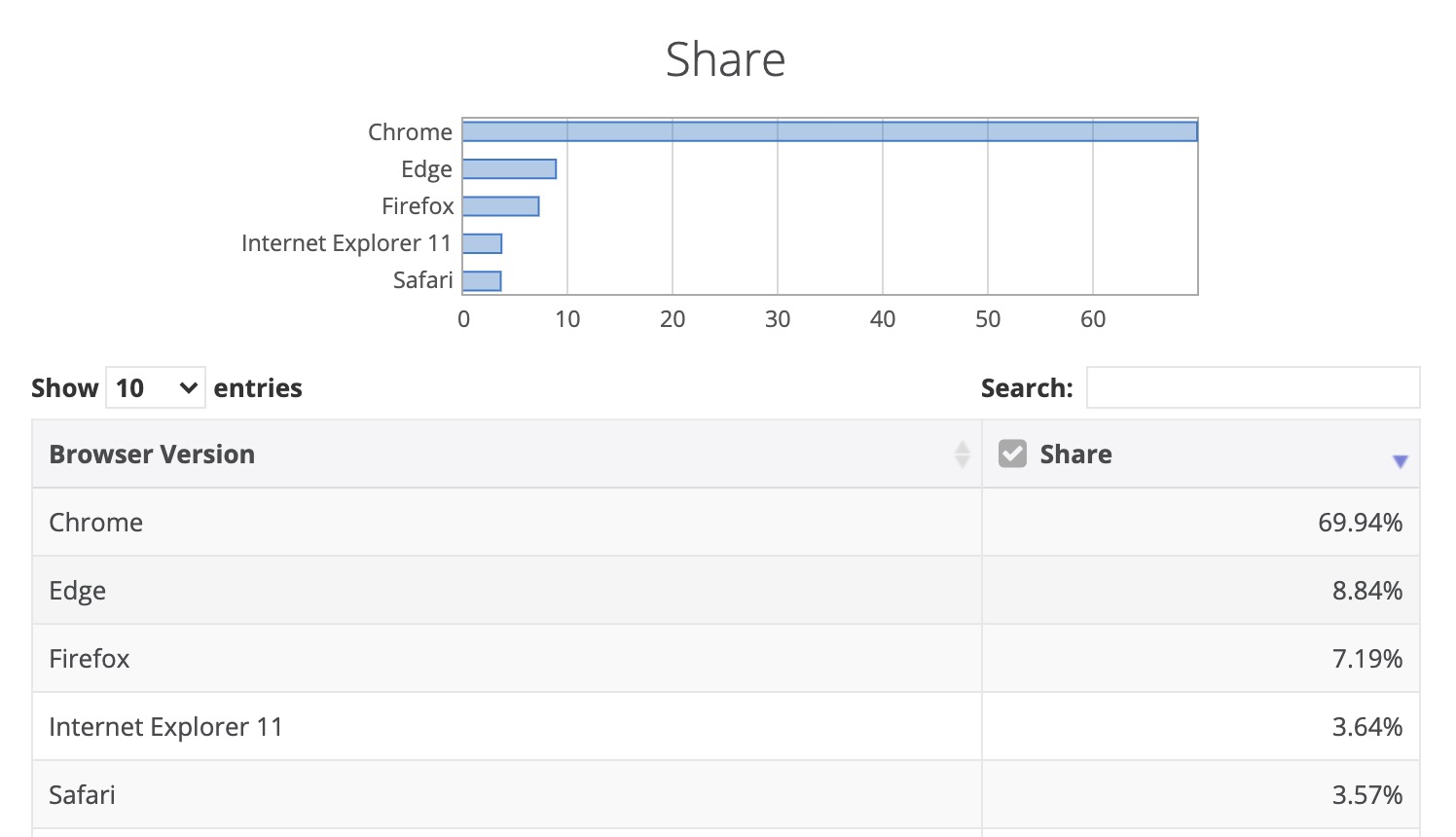Click the Chrome label on chart axis
This screenshot has height=837, width=1456.
[x=410, y=132]
